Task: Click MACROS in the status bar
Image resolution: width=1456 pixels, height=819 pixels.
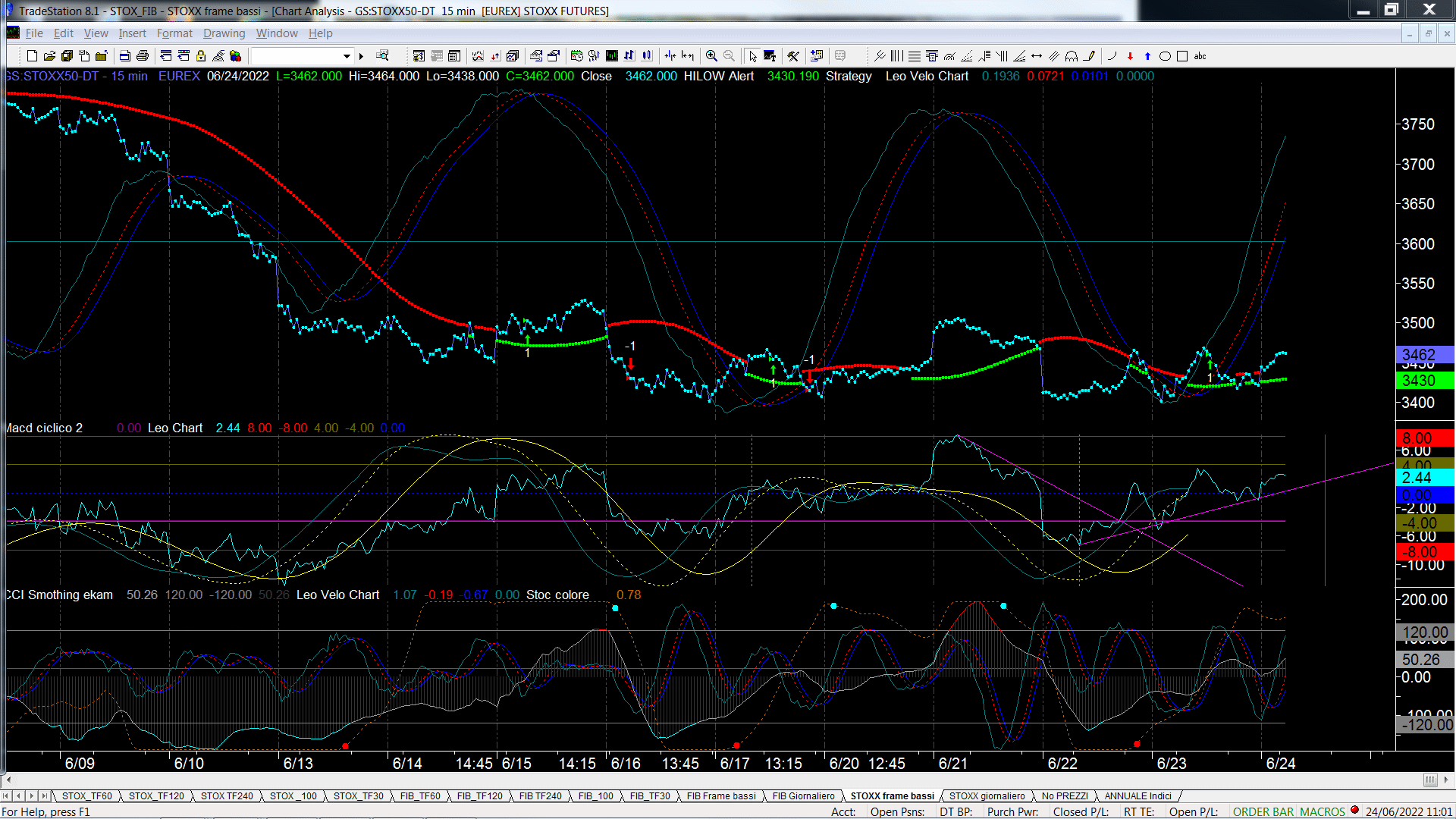Action: click(1322, 812)
